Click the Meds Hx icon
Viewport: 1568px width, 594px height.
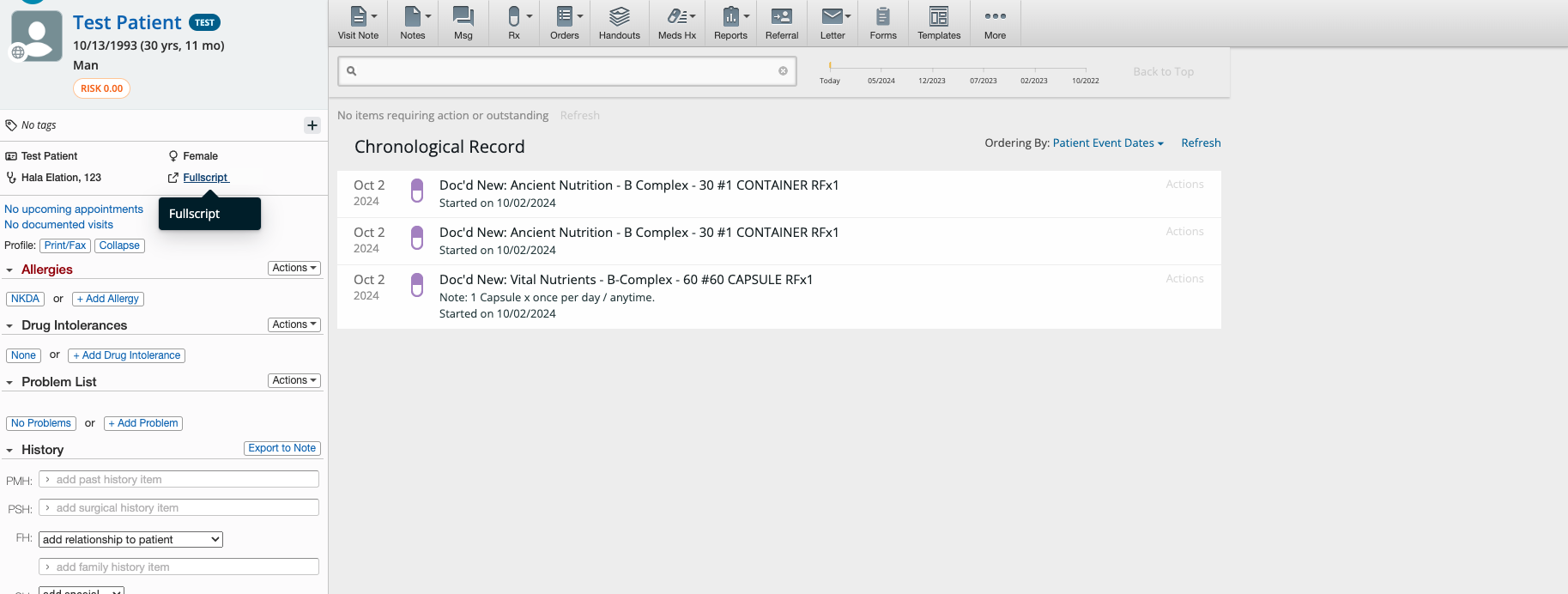pos(676,23)
